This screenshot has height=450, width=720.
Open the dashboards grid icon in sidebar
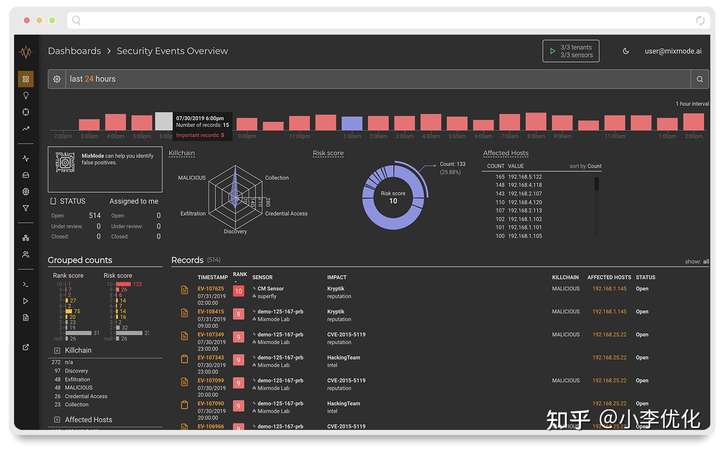pyautogui.click(x=26, y=79)
